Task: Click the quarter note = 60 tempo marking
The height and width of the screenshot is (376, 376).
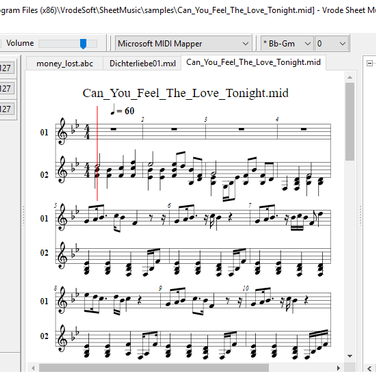Action: tap(123, 110)
